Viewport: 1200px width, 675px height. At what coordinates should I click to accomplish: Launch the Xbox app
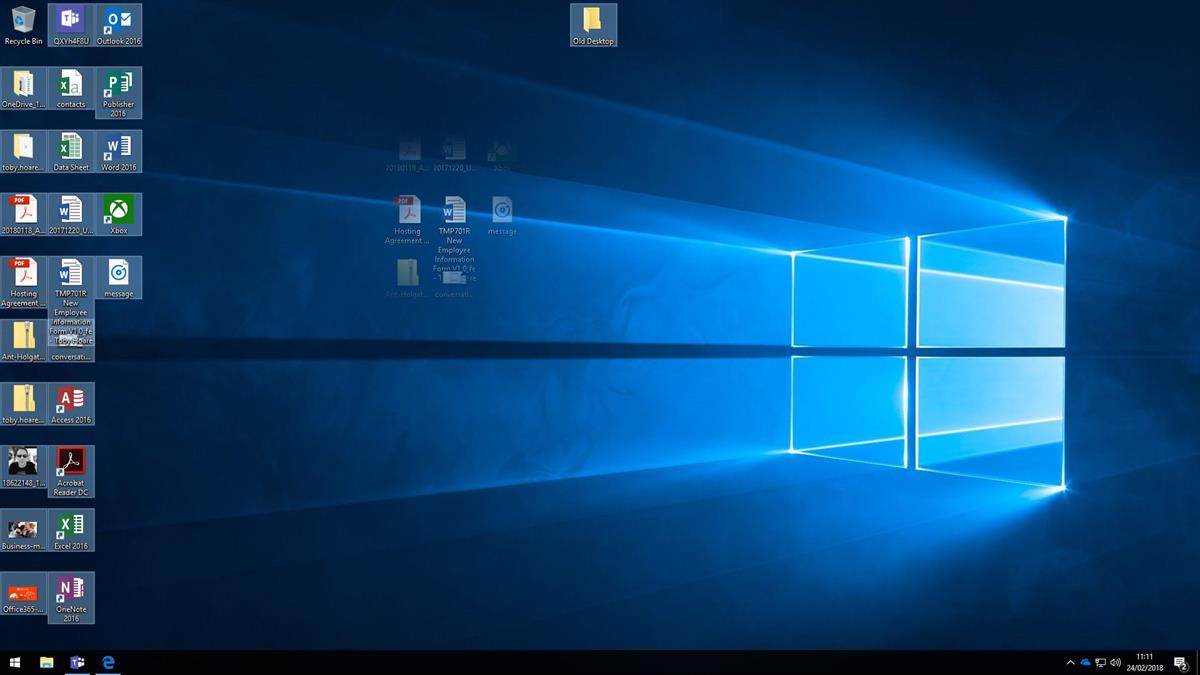118,210
